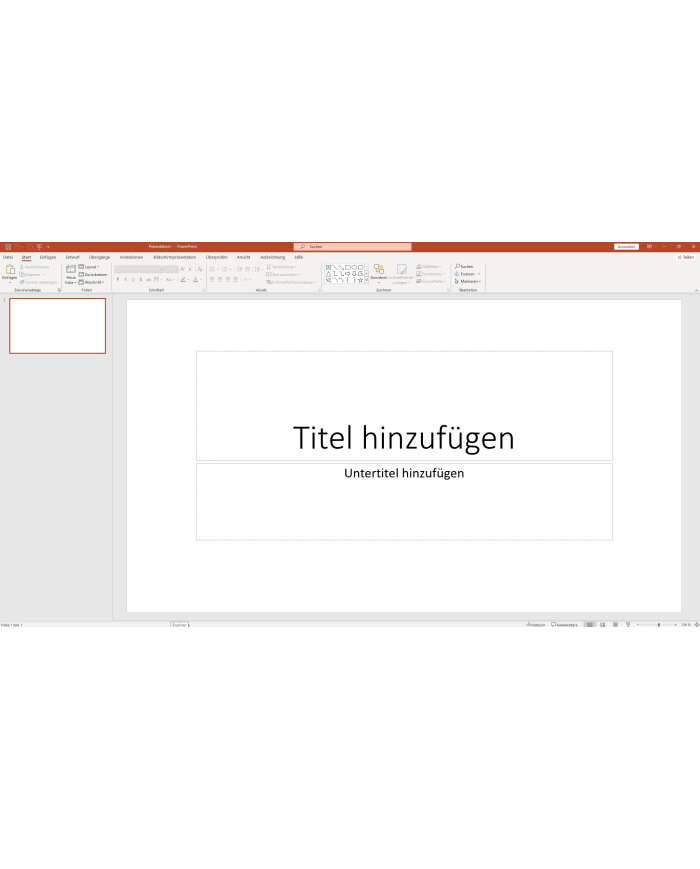Expand the shapes gallery more arrow
700x869 pixels.
coord(366,281)
